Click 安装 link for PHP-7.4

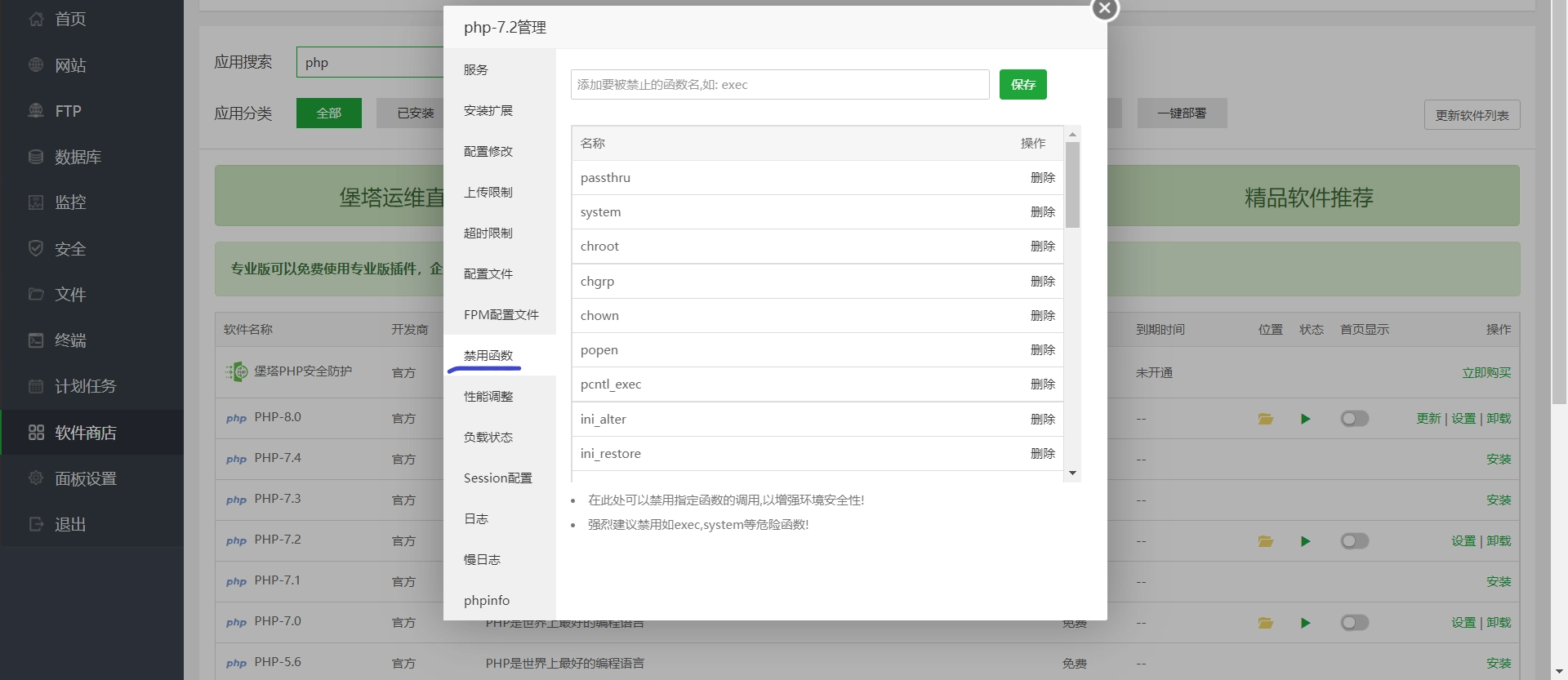coord(1499,459)
